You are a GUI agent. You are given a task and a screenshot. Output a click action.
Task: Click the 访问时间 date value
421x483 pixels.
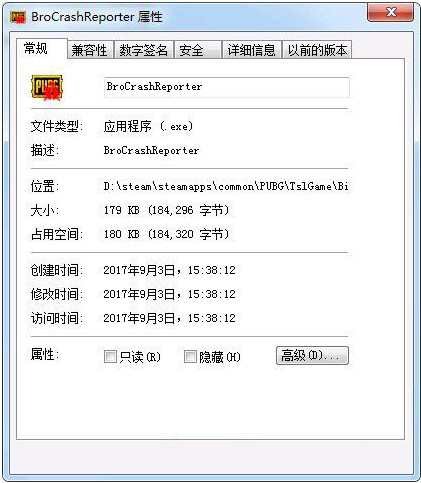point(169,318)
